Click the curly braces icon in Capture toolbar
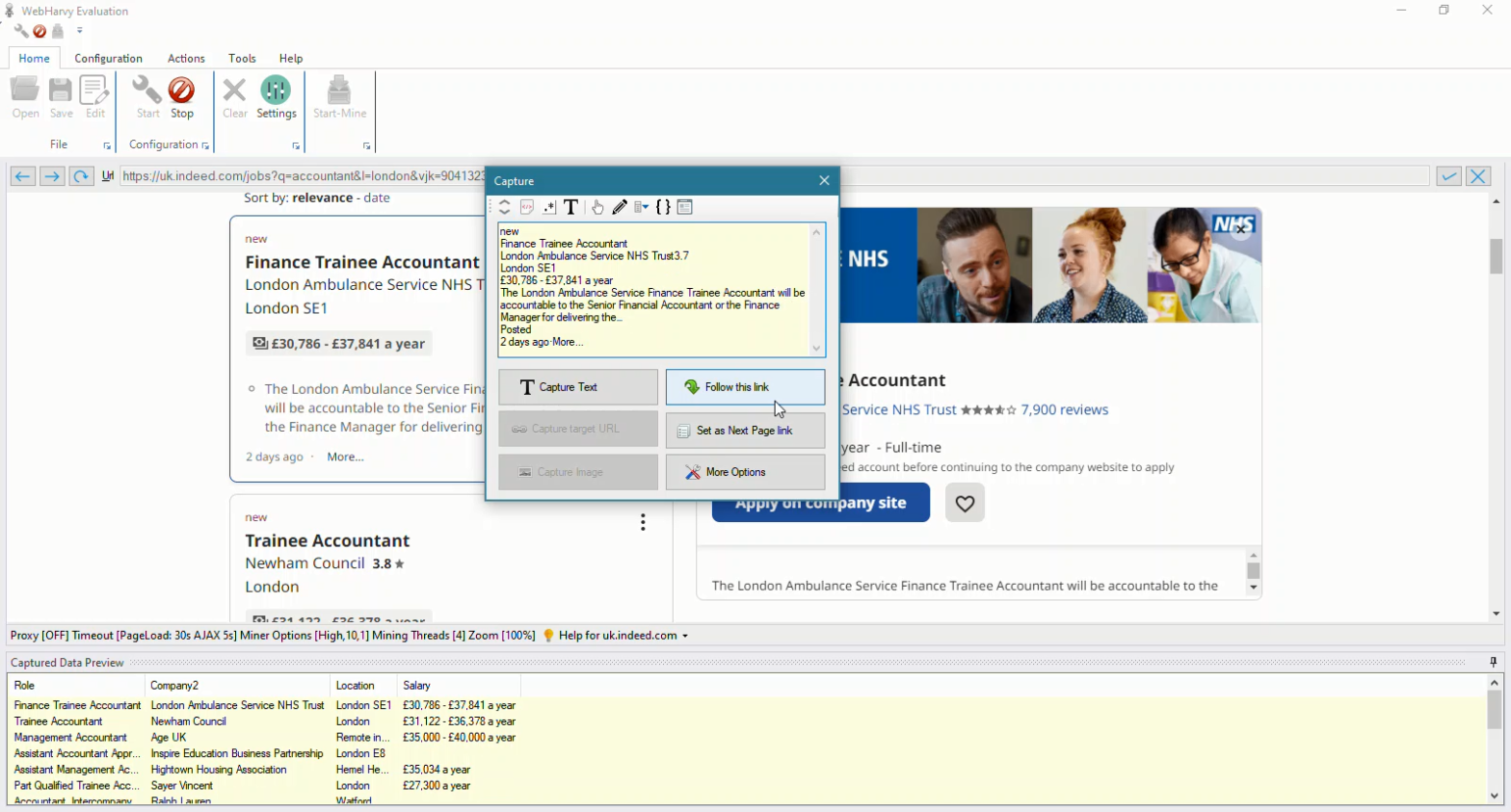This screenshot has width=1511, height=812. [663, 207]
